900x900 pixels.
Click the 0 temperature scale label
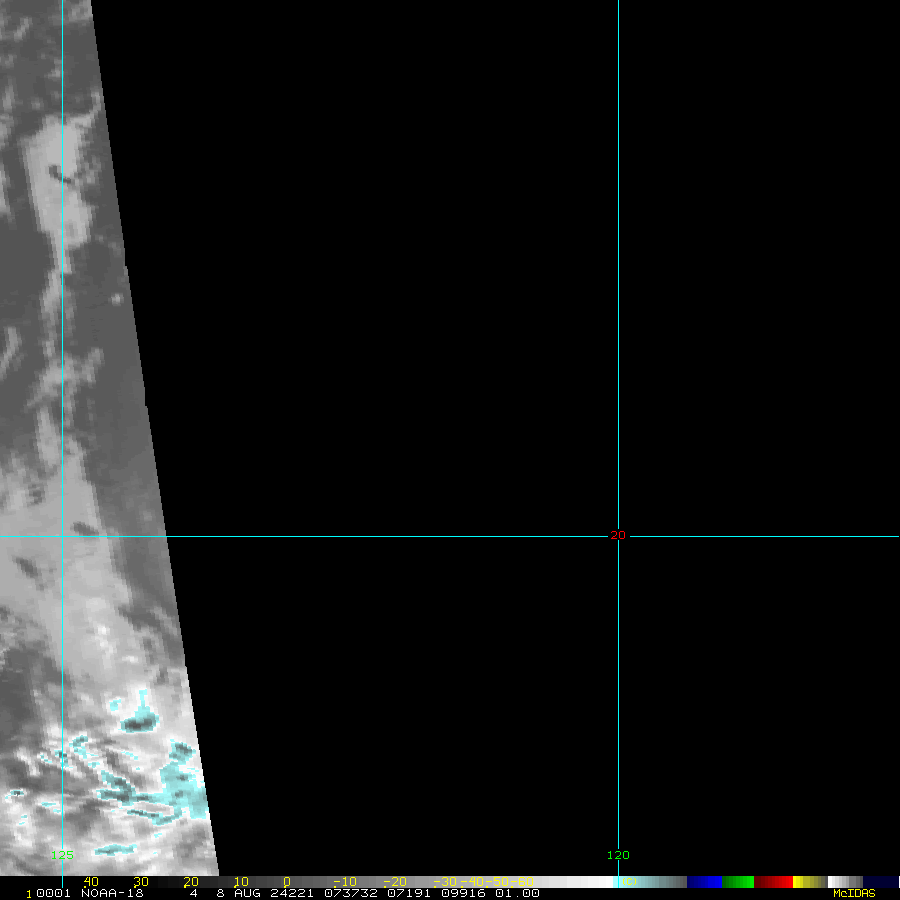(x=287, y=882)
